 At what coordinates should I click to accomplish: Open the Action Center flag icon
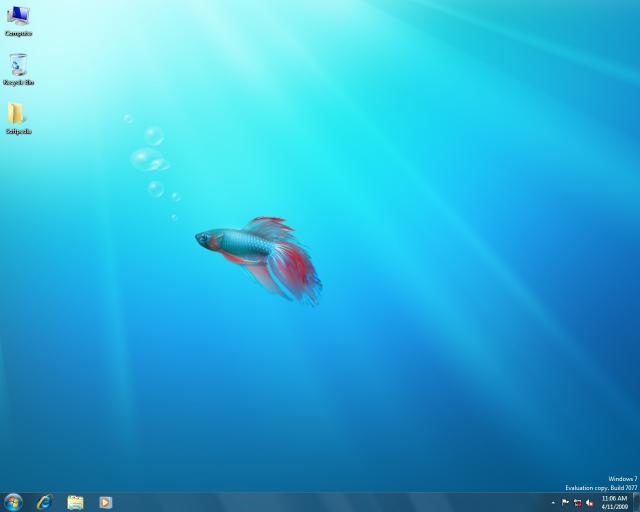[x=566, y=502]
